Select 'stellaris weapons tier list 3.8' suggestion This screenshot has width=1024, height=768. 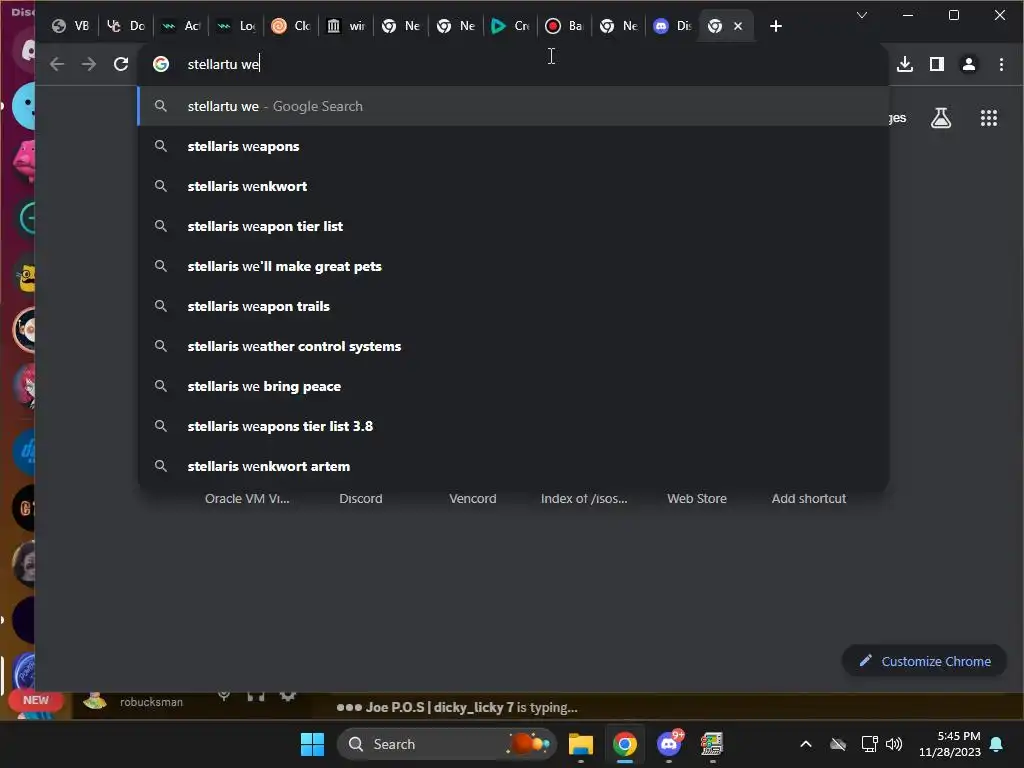pos(513,426)
